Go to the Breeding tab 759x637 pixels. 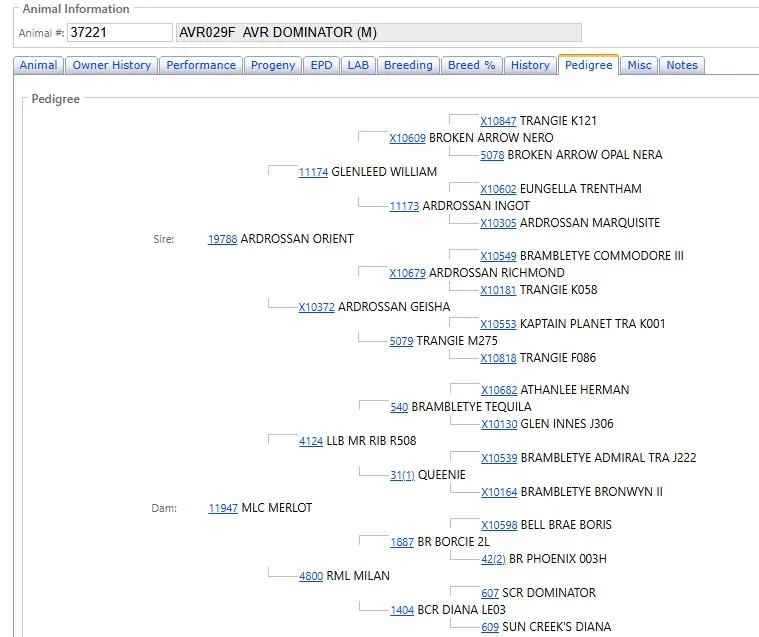click(x=408, y=65)
